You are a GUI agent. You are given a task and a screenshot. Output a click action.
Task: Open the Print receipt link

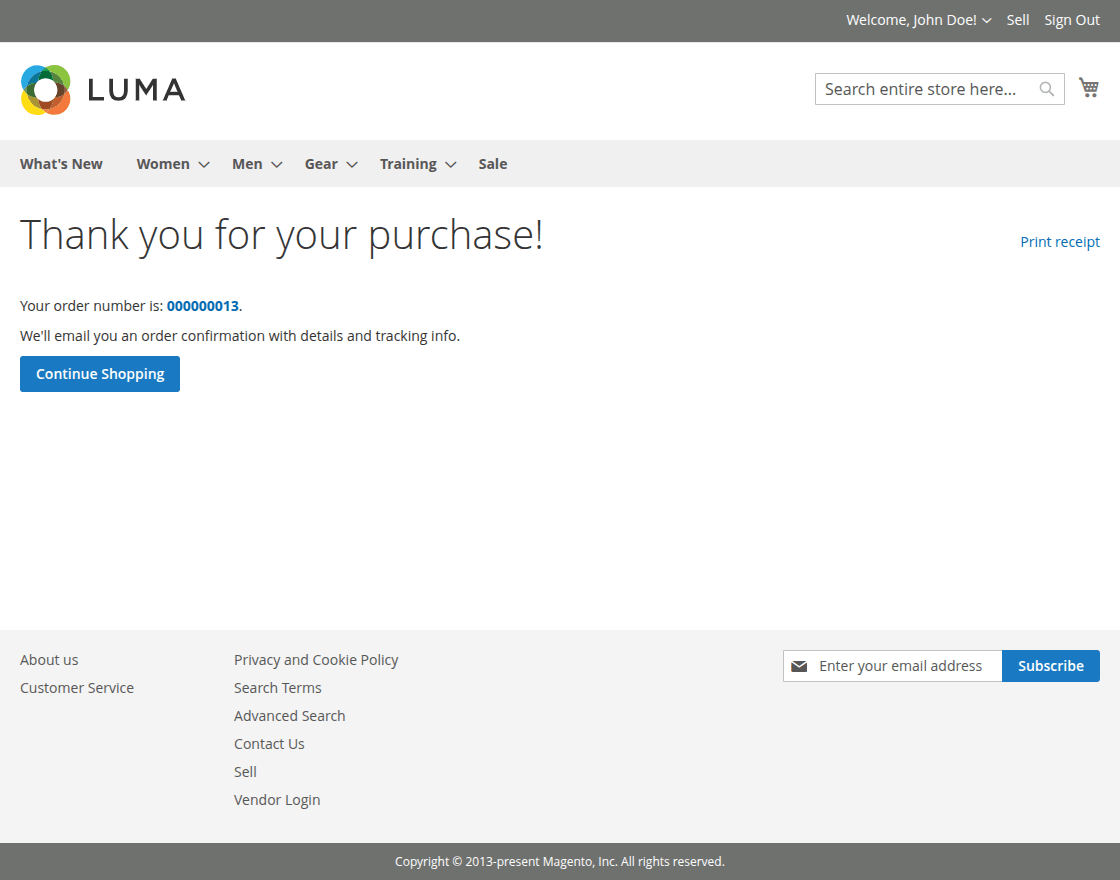[x=1059, y=241]
